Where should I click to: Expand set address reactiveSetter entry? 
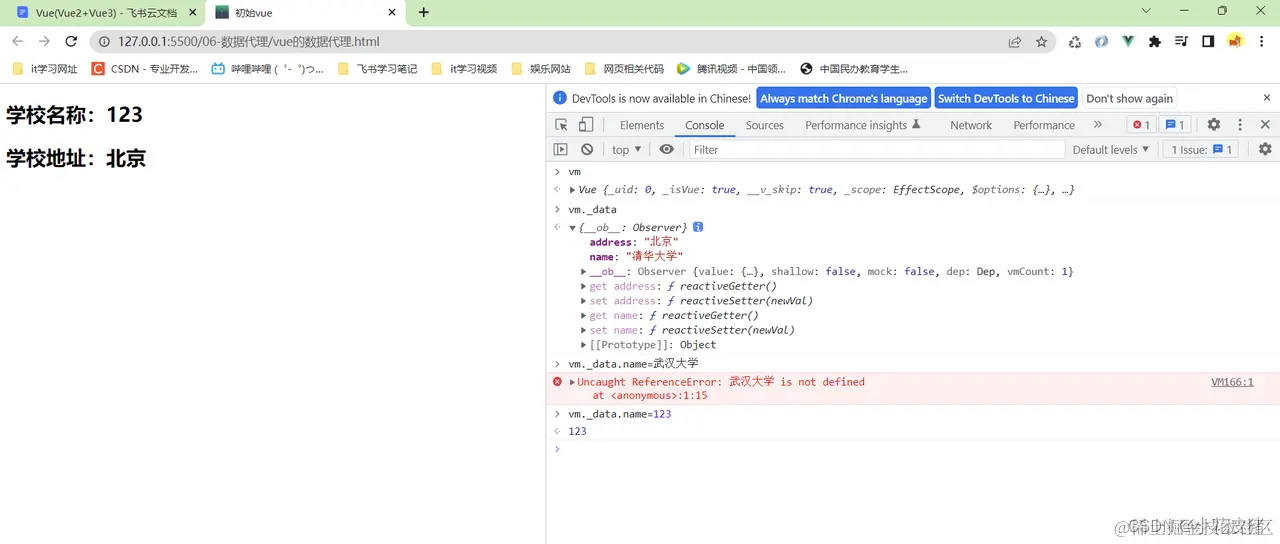(584, 301)
